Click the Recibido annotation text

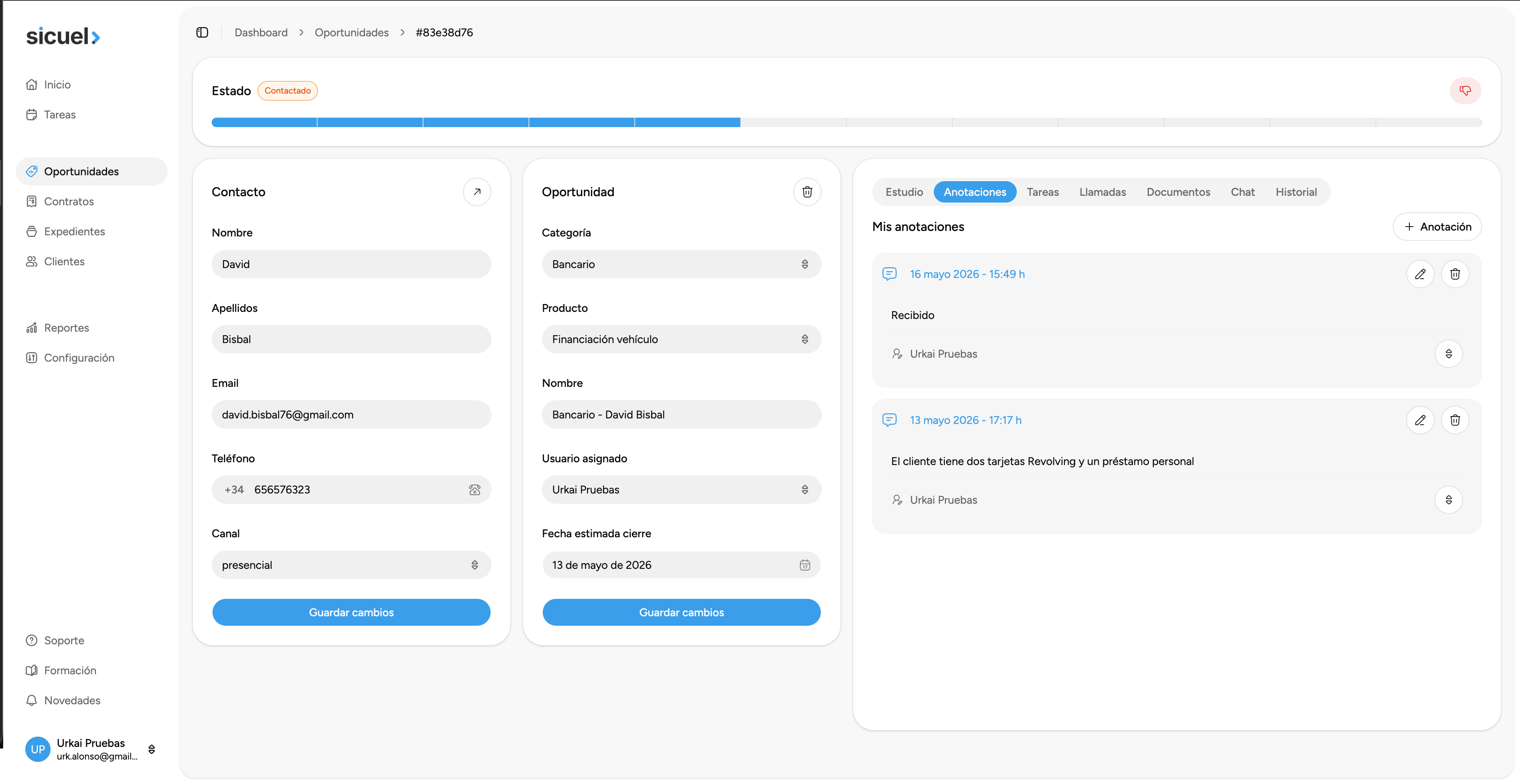(x=912, y=315)
